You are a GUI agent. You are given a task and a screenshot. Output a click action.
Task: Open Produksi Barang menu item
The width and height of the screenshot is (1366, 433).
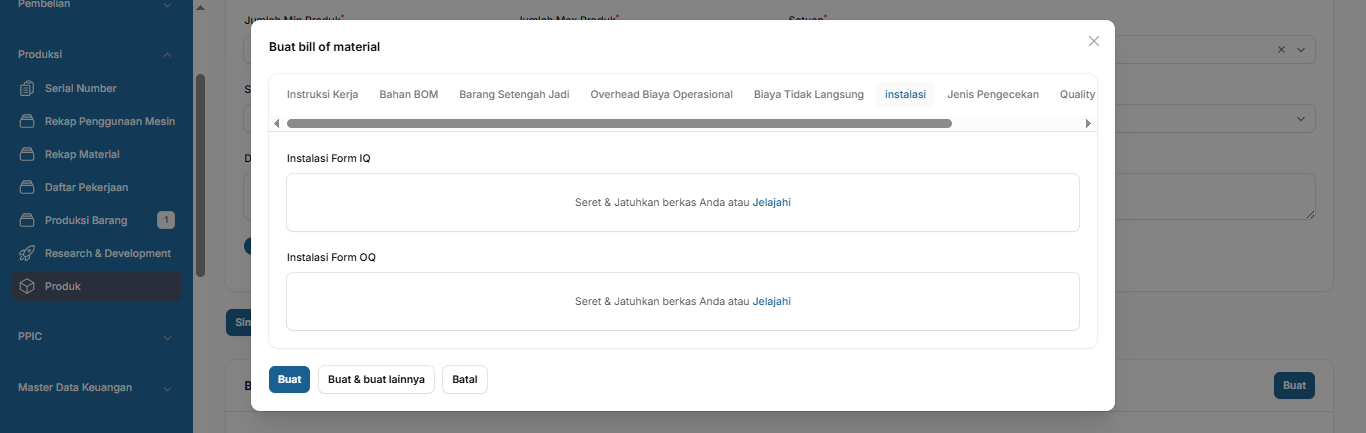pyautogui.click(x=97, y=220)
